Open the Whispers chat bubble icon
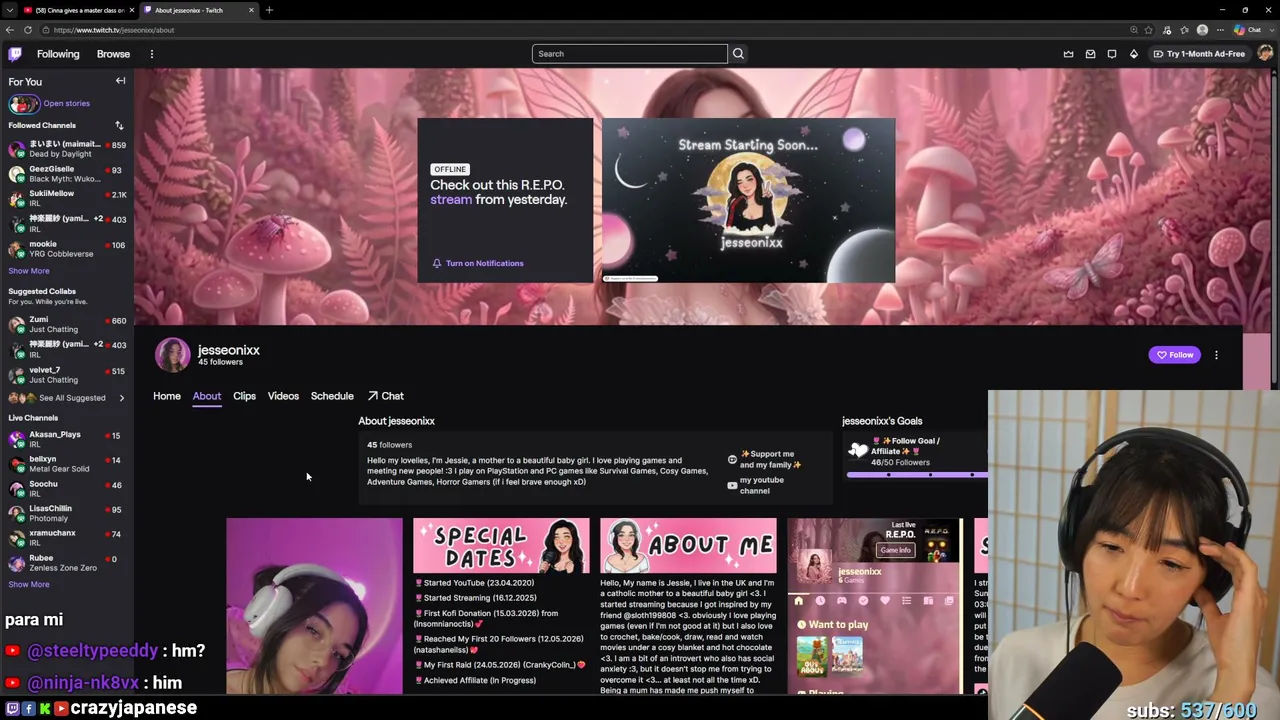Viewport: 1280px width, 720px height. (x=1112, y=54)
